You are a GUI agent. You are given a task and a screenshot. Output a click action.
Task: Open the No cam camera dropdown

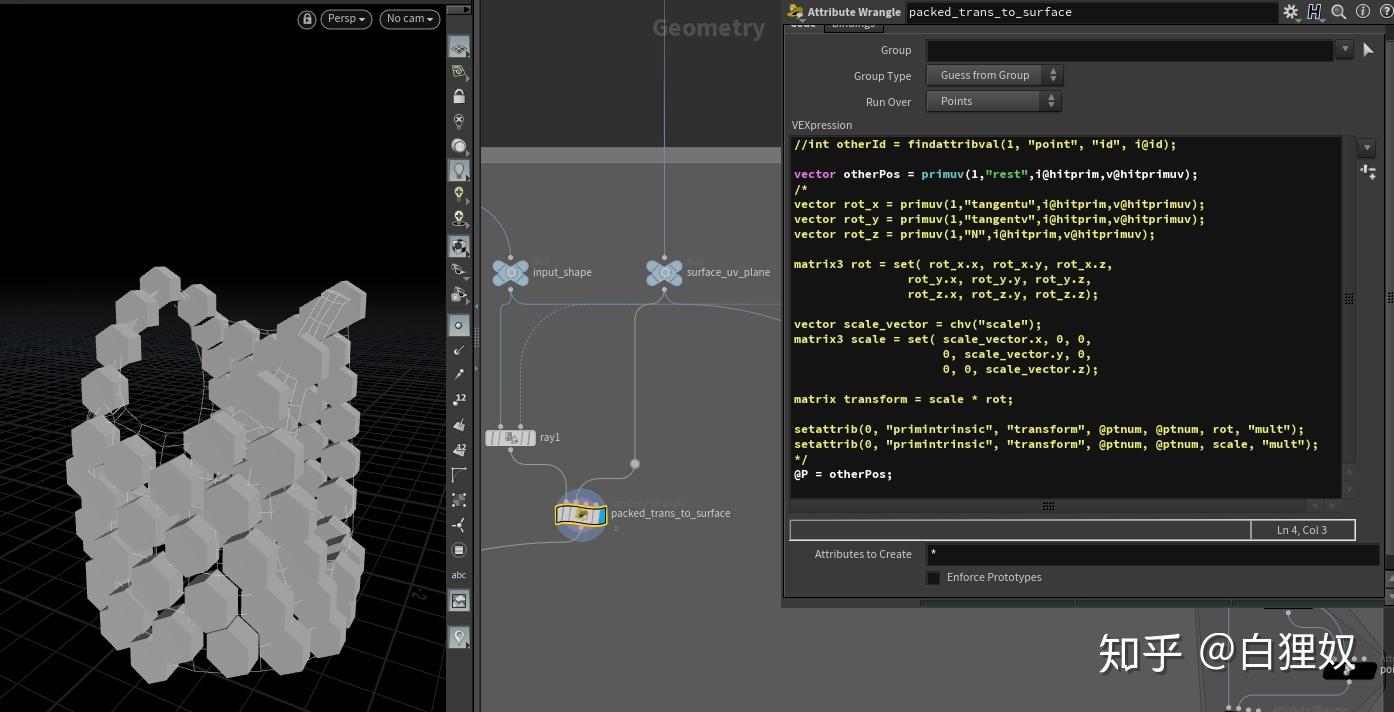click(x=410, y=19)
